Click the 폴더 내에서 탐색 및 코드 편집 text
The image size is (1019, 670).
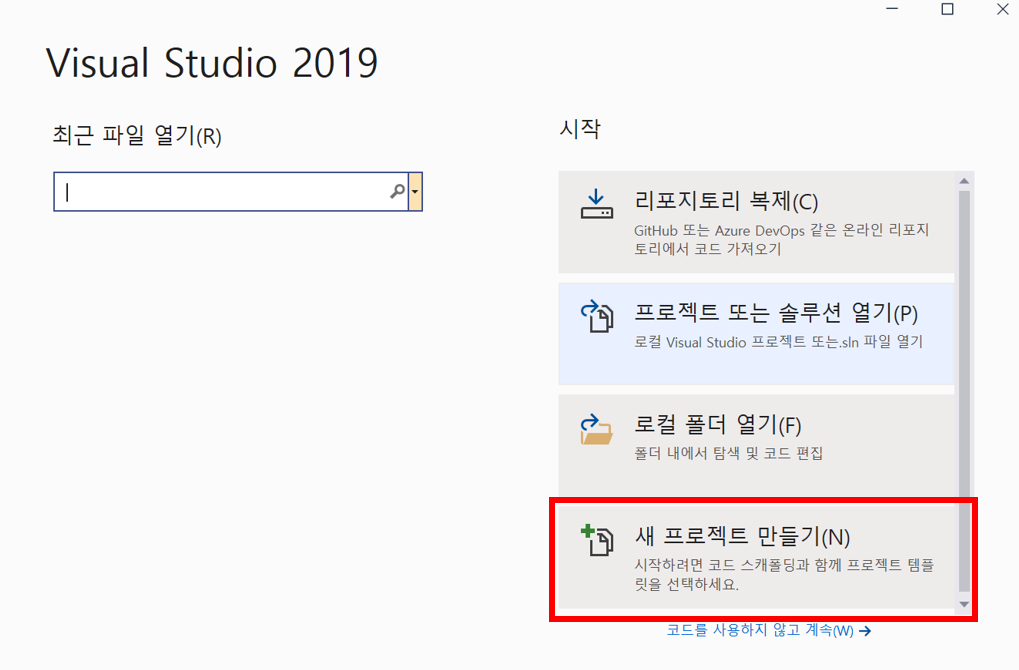[729, 453]
